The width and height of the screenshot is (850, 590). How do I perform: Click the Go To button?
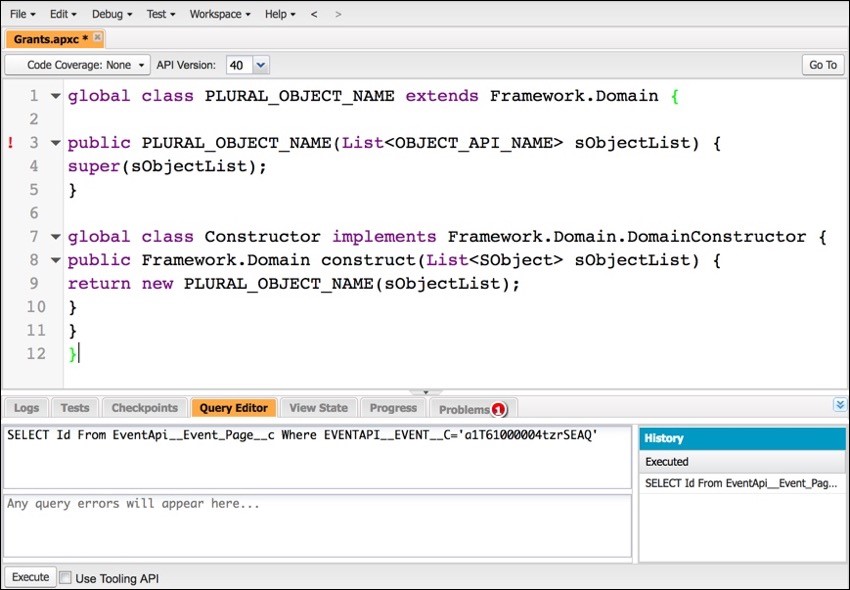tap(822, 64)
